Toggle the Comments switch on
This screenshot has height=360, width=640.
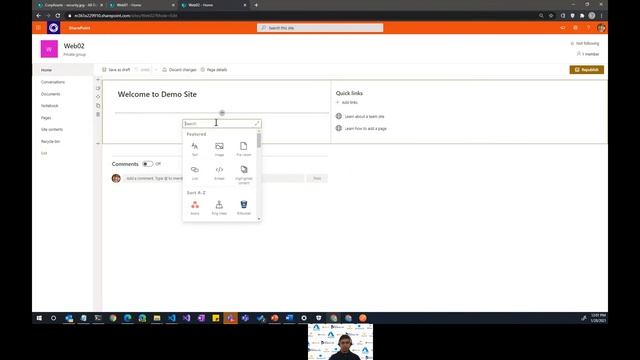147,164
